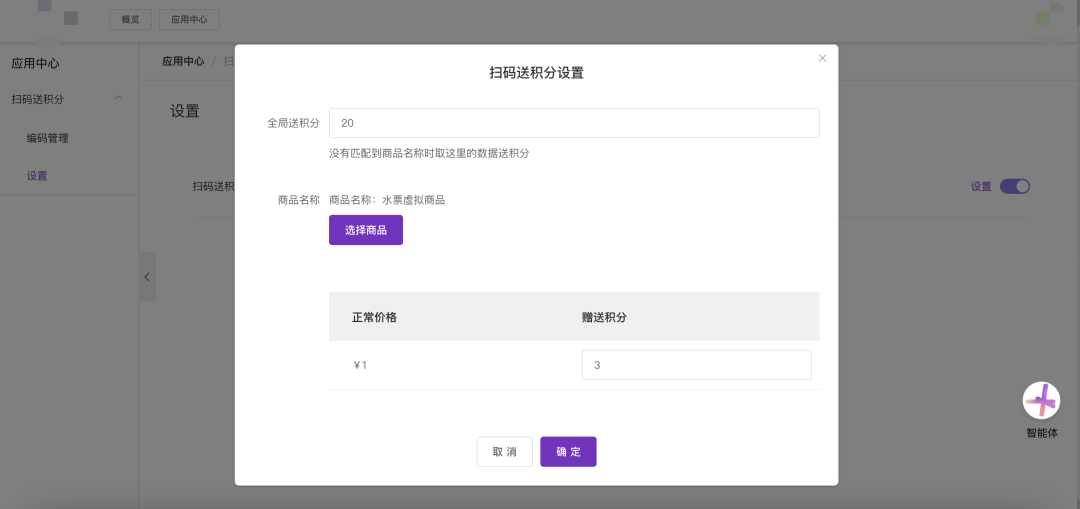Toggle the 扫码送积分 enable switch off
This screenshot has width=1080, height=509.
tap(1014, 186)
